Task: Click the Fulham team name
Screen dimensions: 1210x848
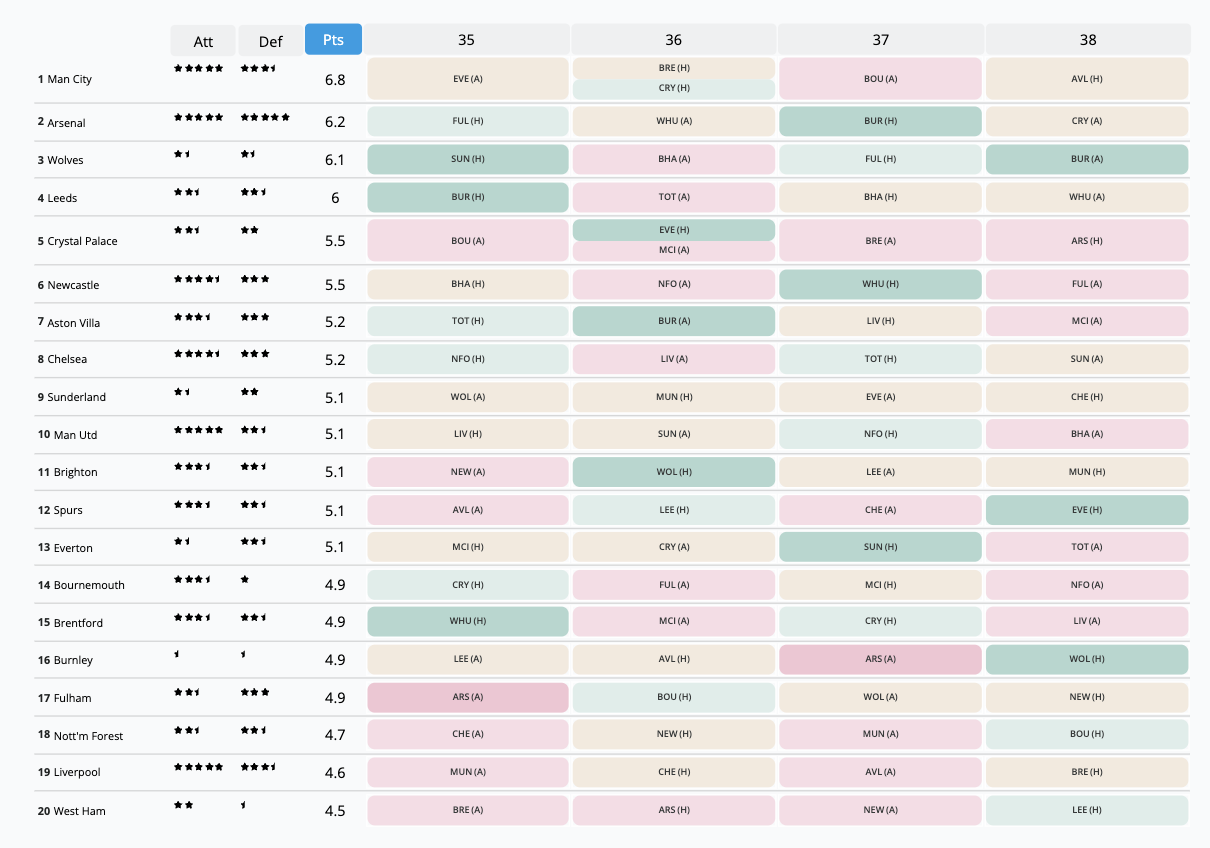Action: coord(72,698)
